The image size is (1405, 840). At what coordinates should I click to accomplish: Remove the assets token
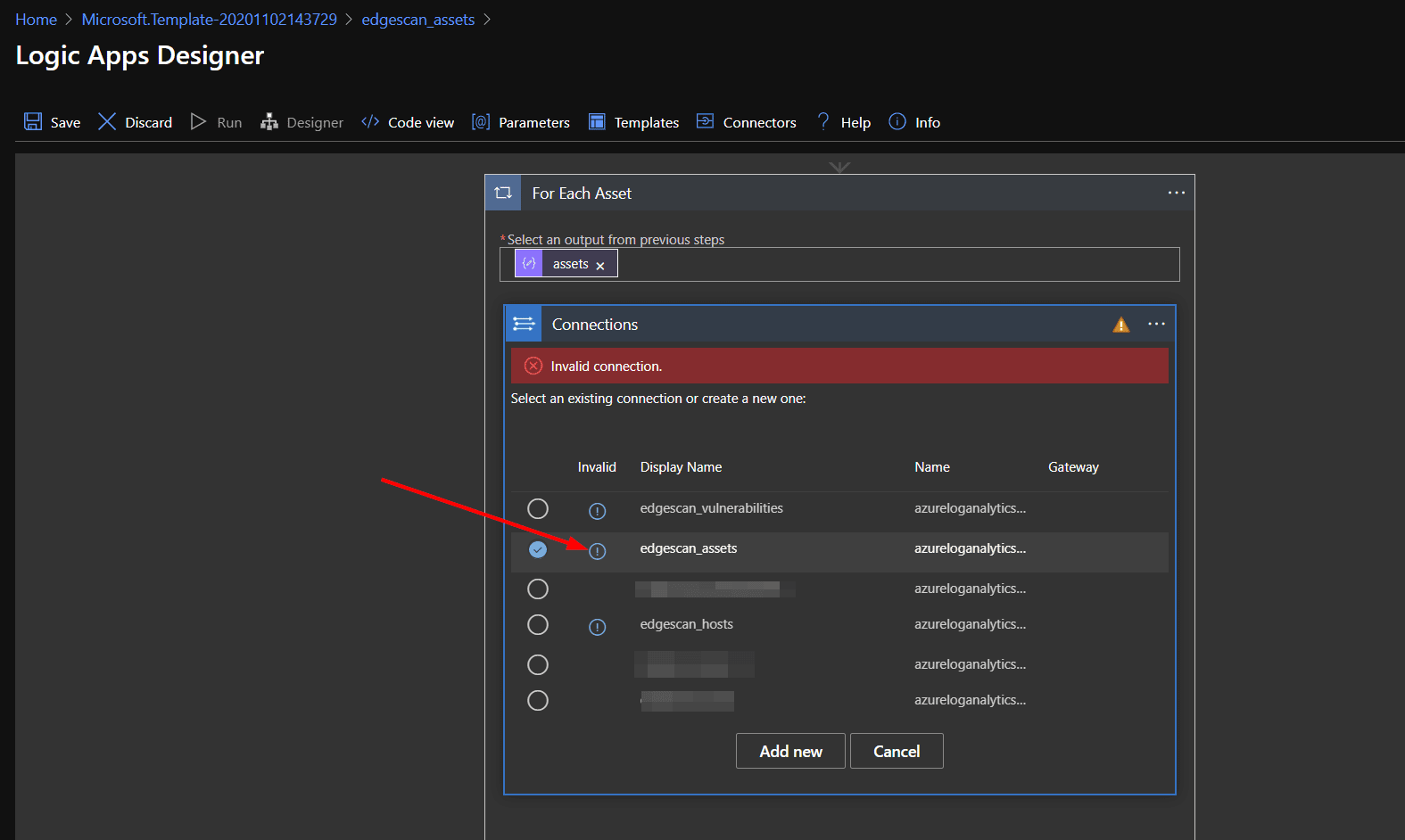600,266
